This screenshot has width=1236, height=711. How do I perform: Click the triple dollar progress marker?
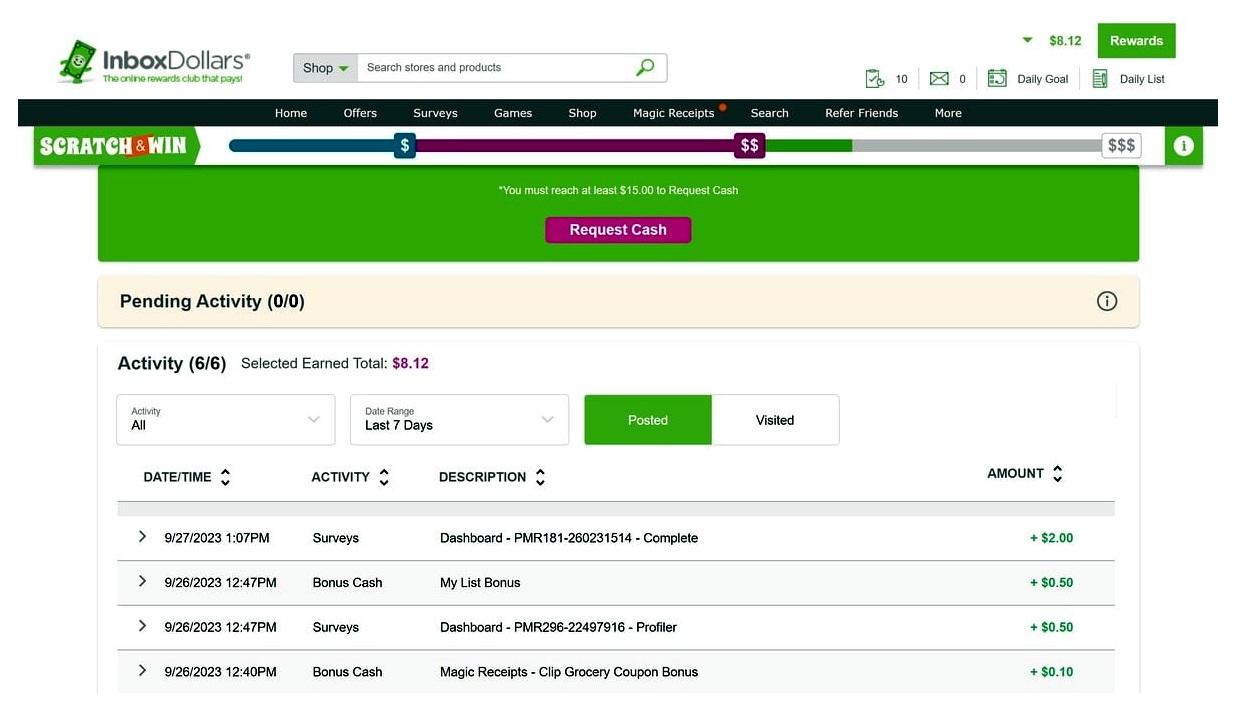pos(1121,145)
